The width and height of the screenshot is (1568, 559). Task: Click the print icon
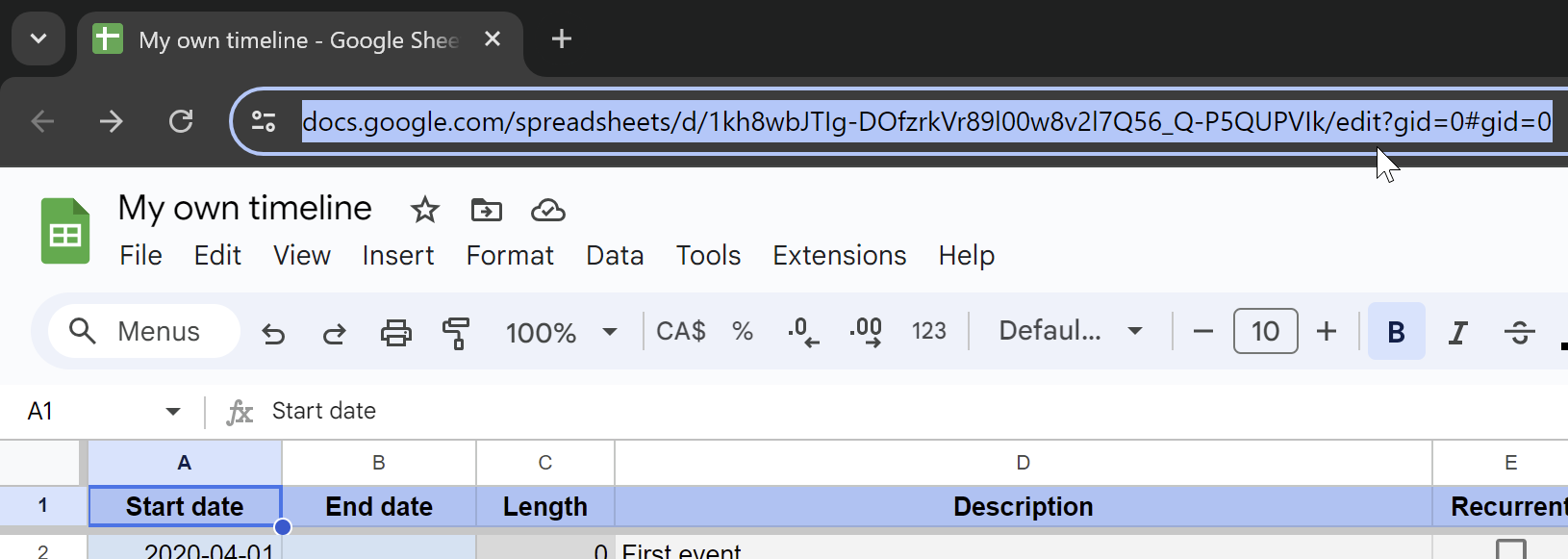point(395,333)
